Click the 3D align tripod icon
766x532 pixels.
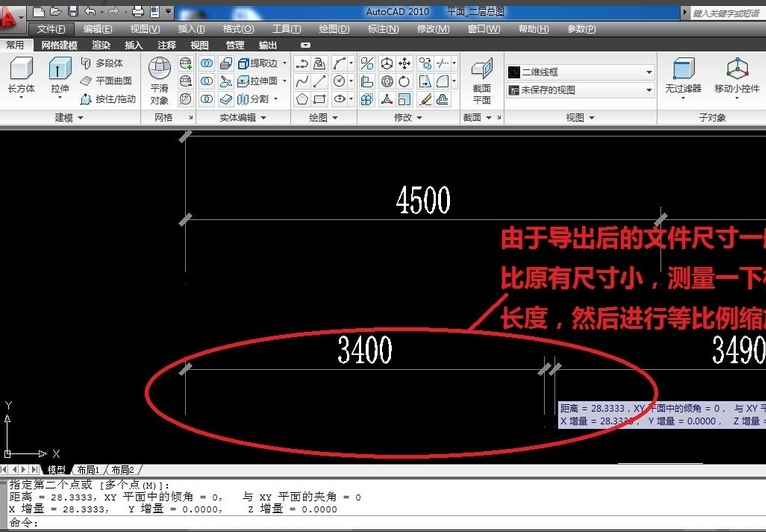point(386,99)
